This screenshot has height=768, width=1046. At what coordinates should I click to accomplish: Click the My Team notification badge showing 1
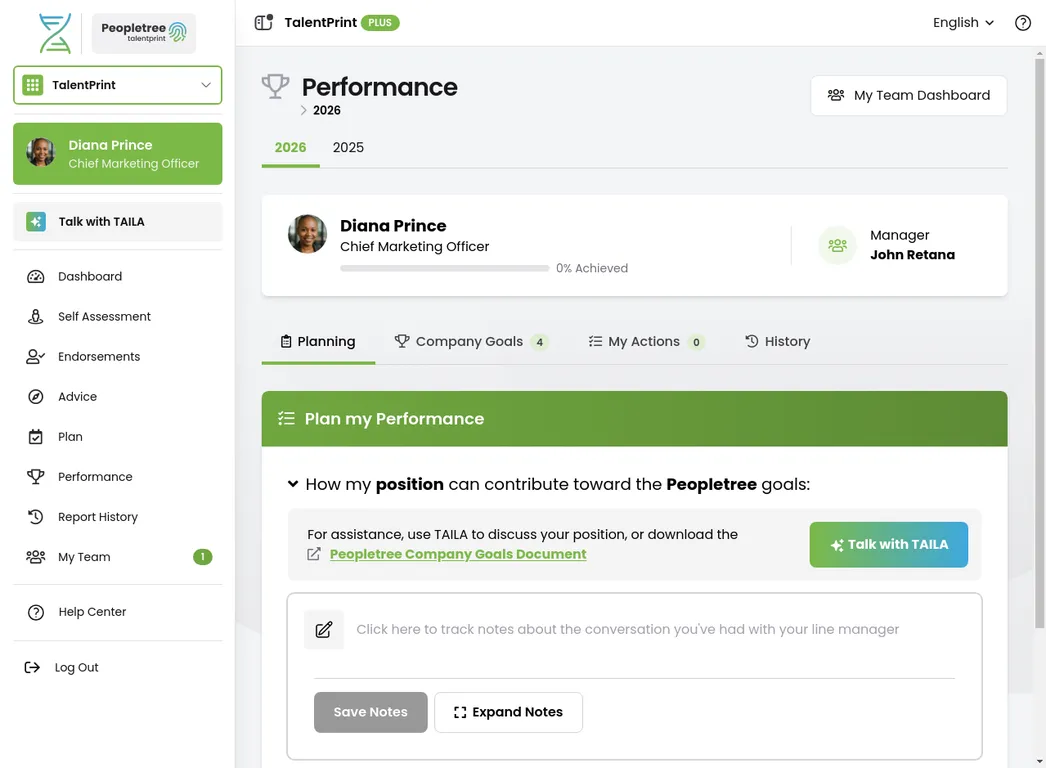point(203,556)
